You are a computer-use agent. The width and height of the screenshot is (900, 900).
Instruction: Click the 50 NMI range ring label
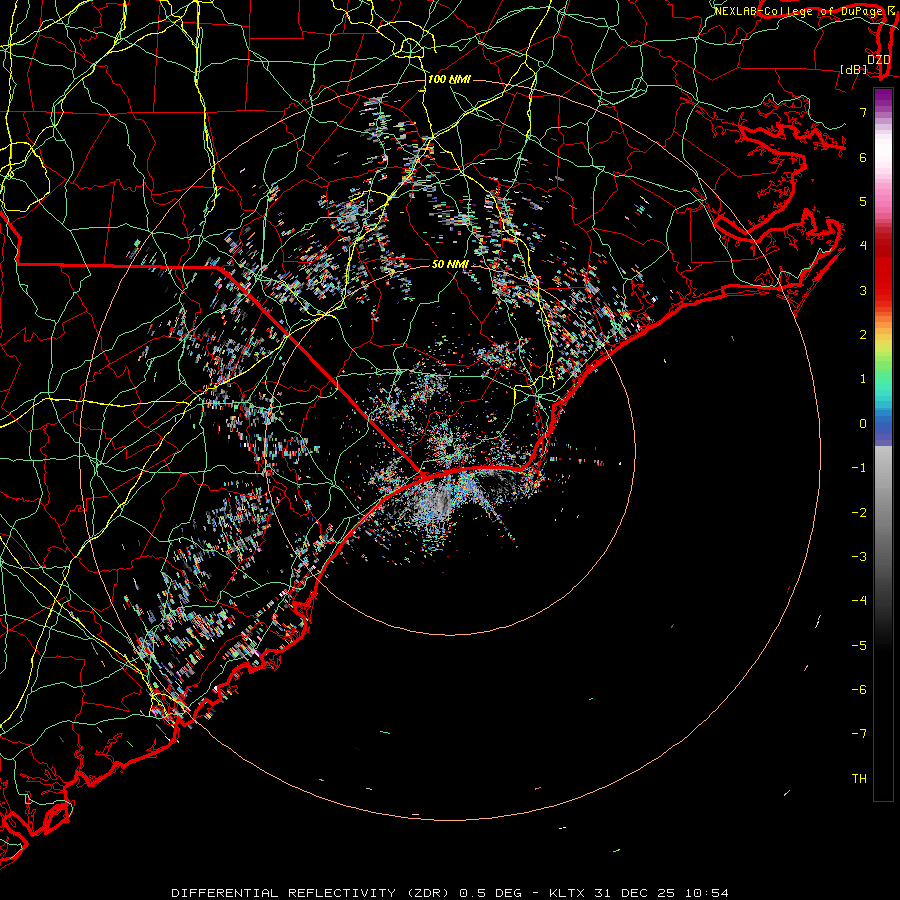[x=450, y=264]
